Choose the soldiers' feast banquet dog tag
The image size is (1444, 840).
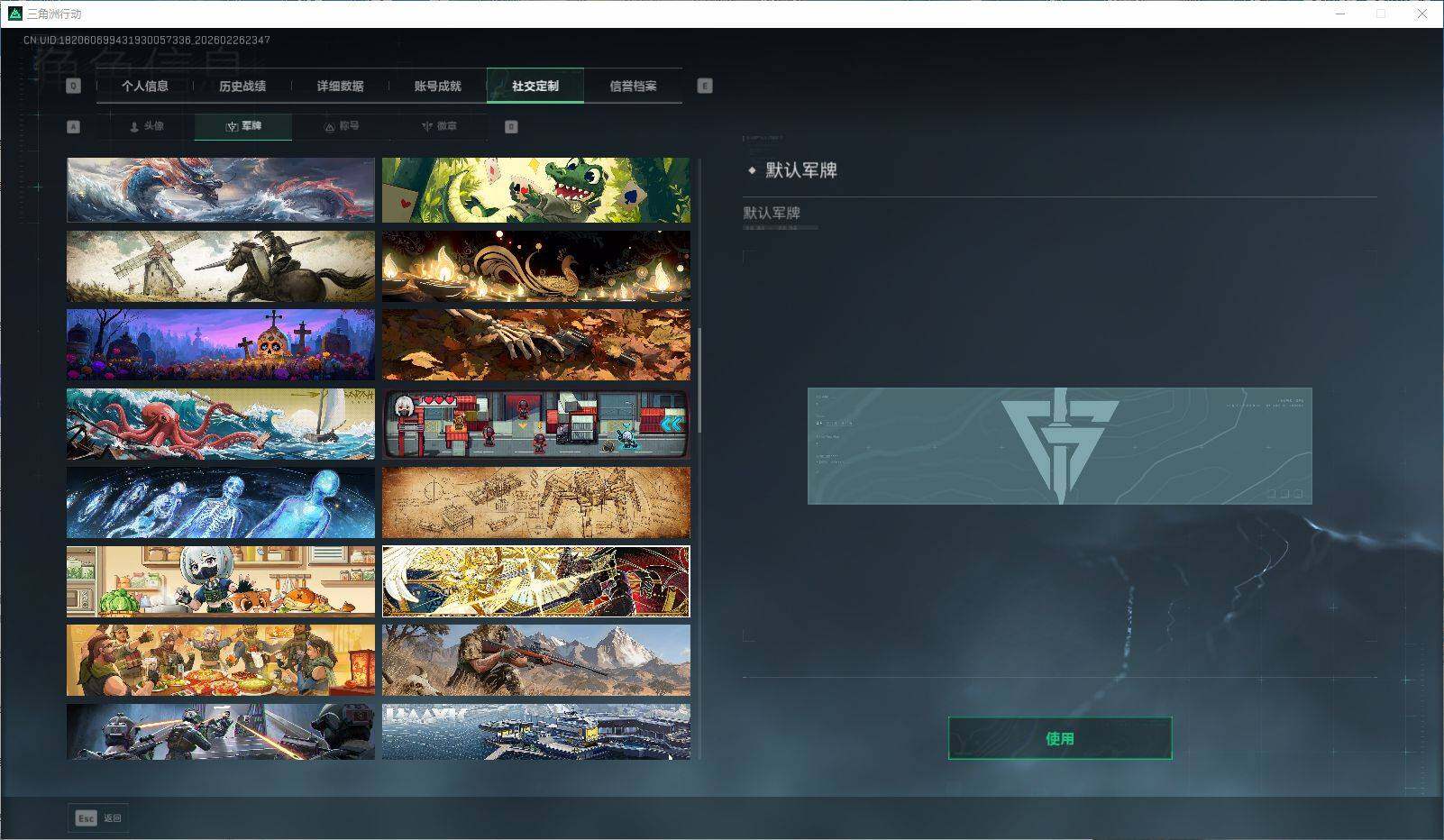[221, 661]
